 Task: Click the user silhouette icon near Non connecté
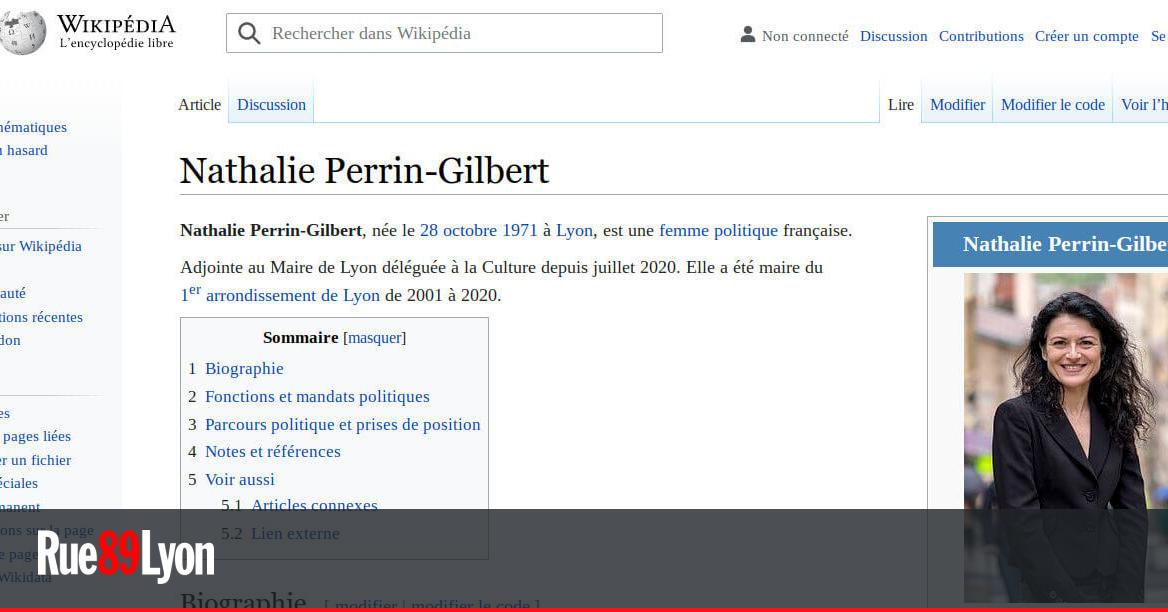747,33
